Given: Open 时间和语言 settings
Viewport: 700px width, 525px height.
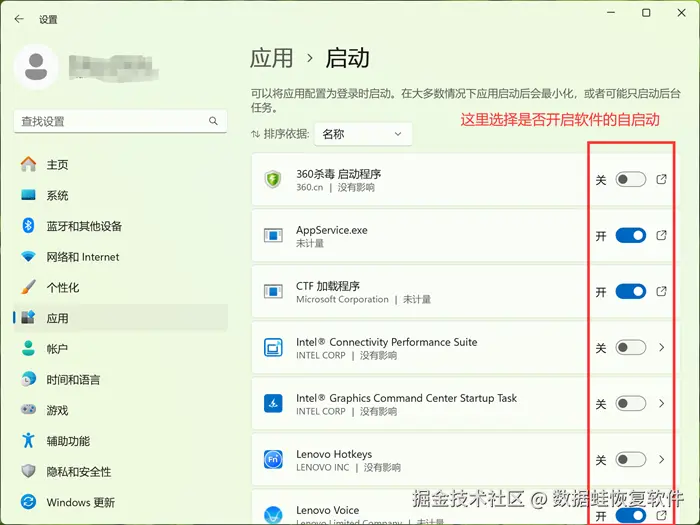Looking at the screenshot, I should 121,379.
